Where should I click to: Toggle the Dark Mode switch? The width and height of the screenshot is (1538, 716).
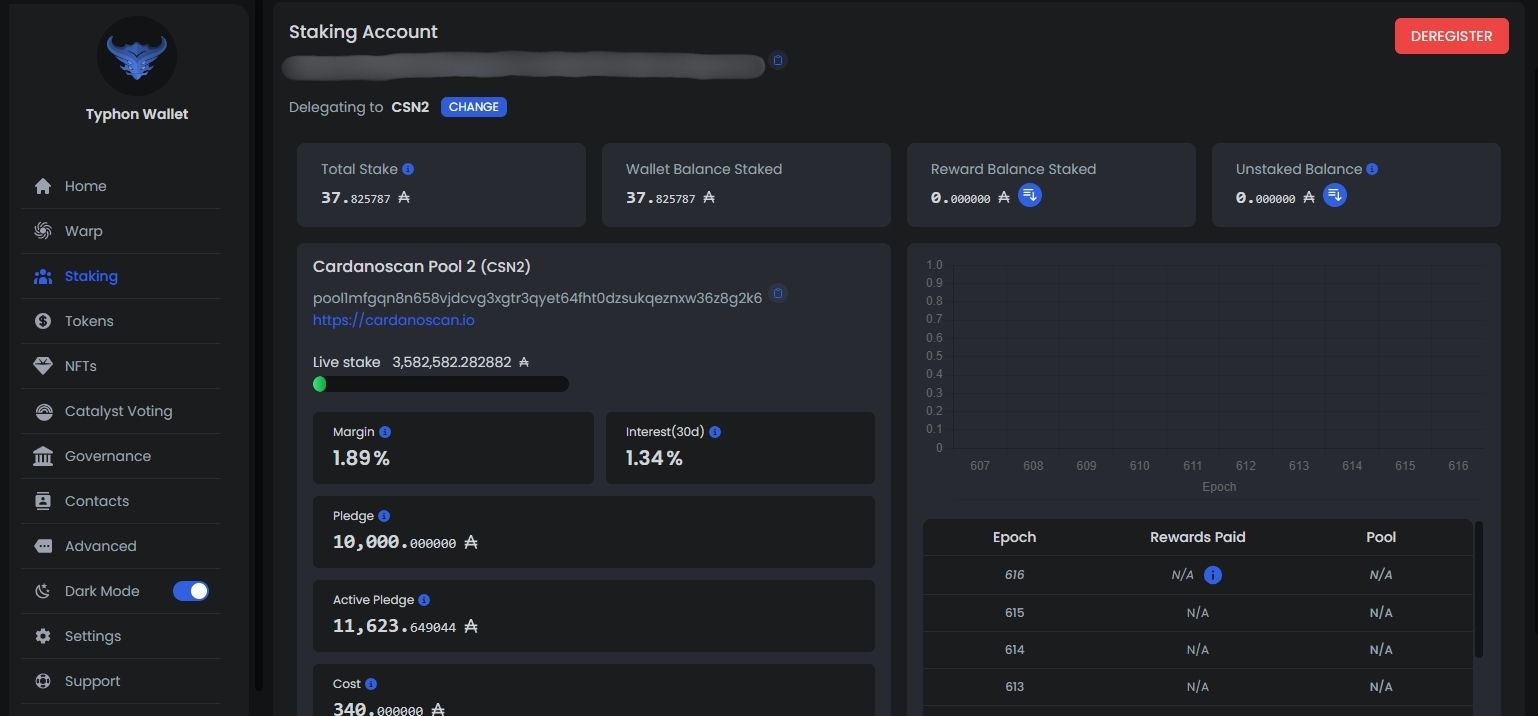(x=191, y=591)
